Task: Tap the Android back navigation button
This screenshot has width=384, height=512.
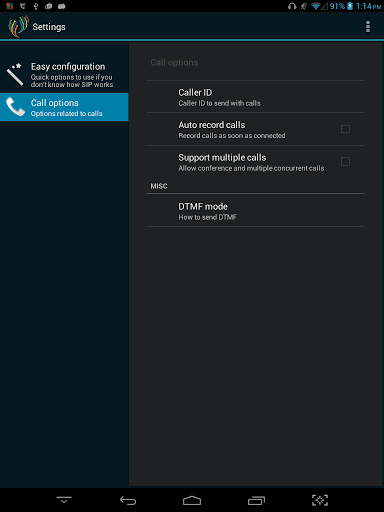Action: [x=128, y=500]
